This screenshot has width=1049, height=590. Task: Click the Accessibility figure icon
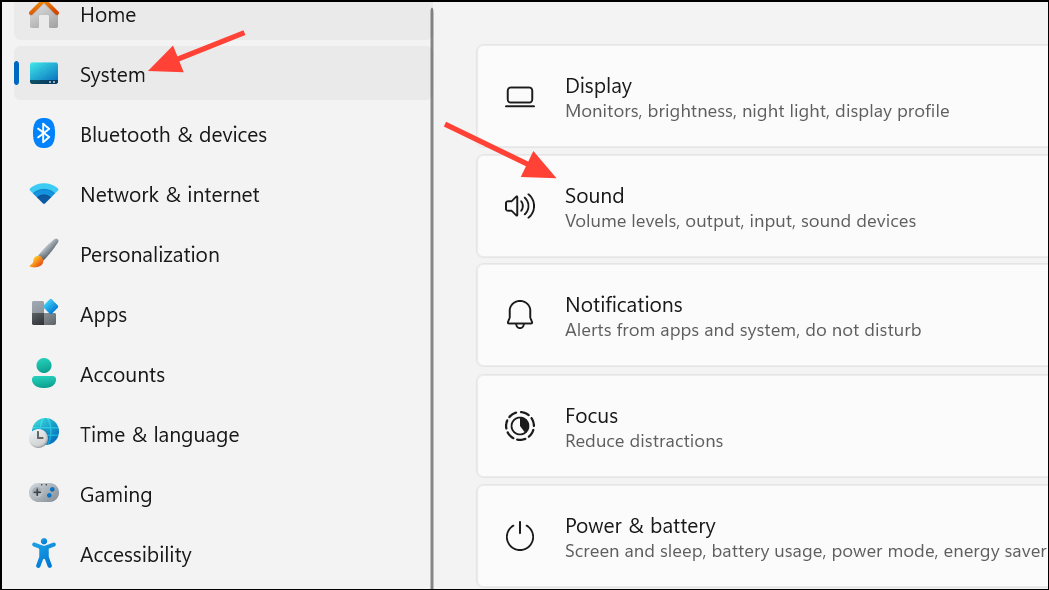point(44,553)
